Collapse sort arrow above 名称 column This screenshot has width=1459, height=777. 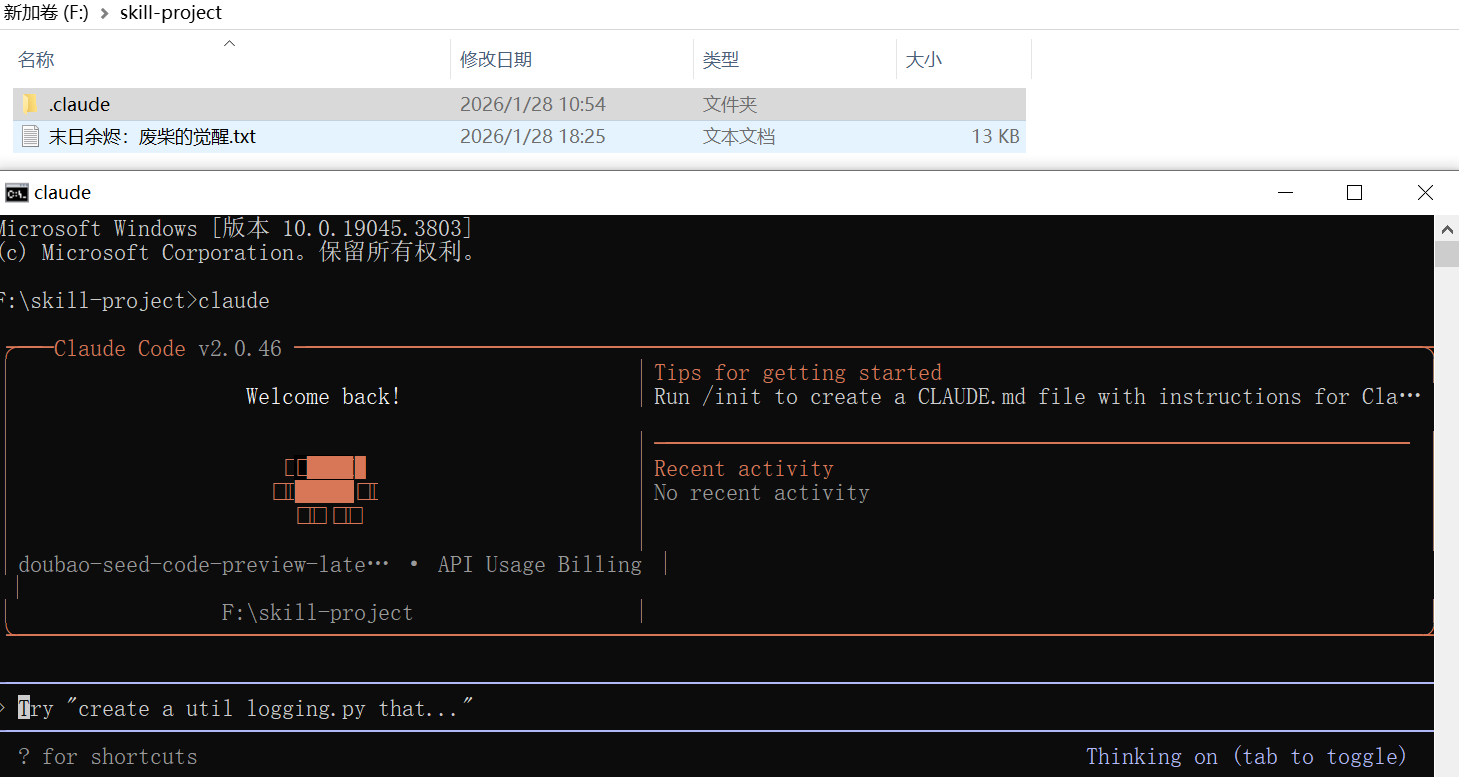click(x=229, y=43)
